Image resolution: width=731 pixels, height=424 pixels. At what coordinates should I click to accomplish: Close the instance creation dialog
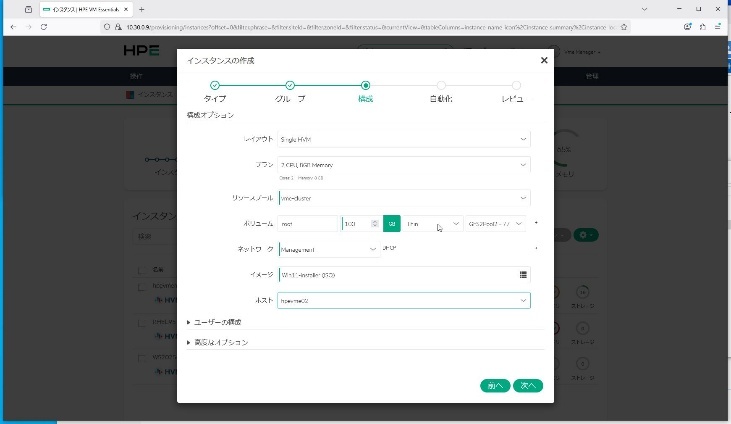(544, 60)
